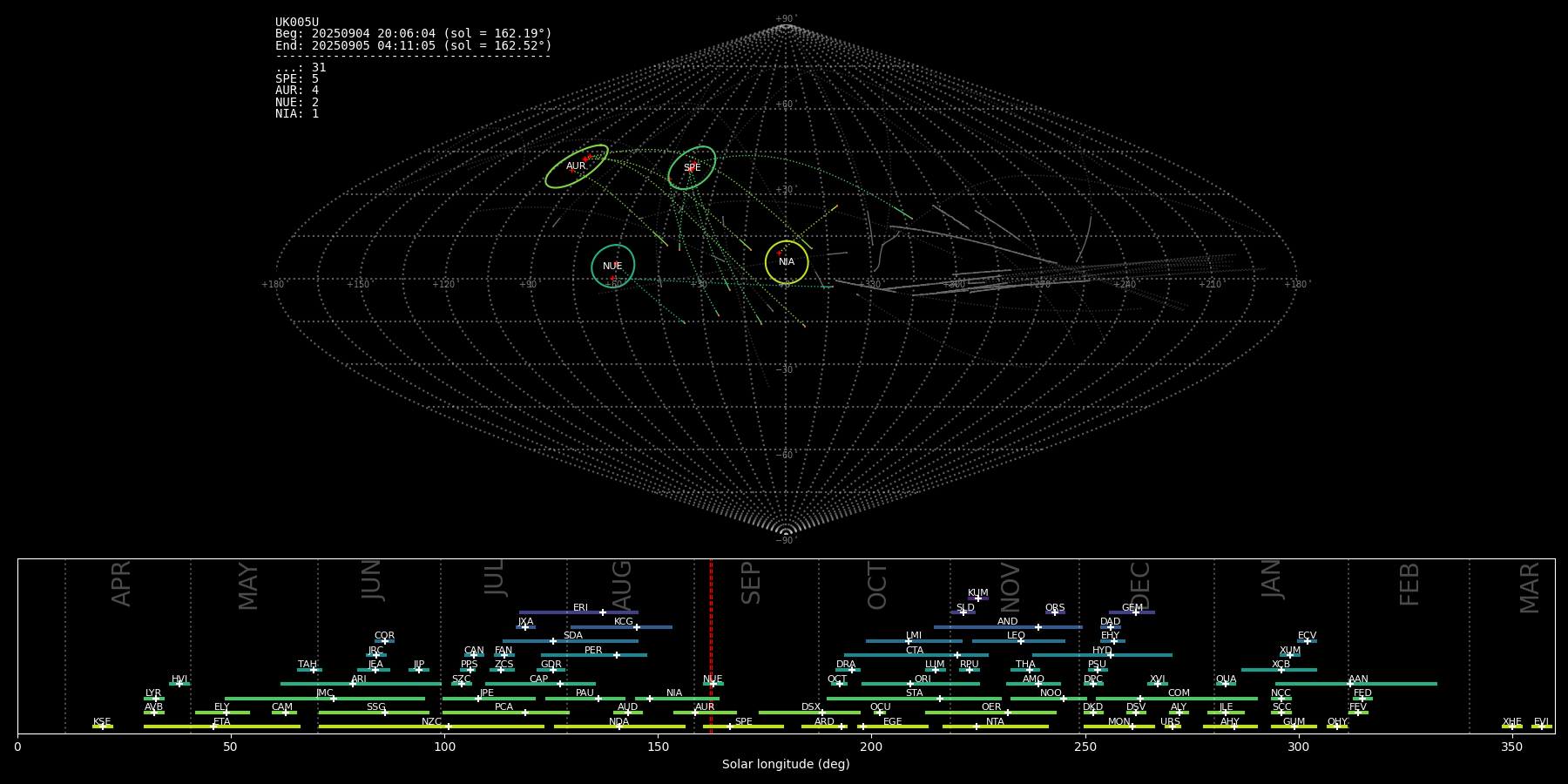This screenshot has height=784, width=1568.
Task: Click the red dashed current-date line in timeline
Action: [x=711, y=645]
